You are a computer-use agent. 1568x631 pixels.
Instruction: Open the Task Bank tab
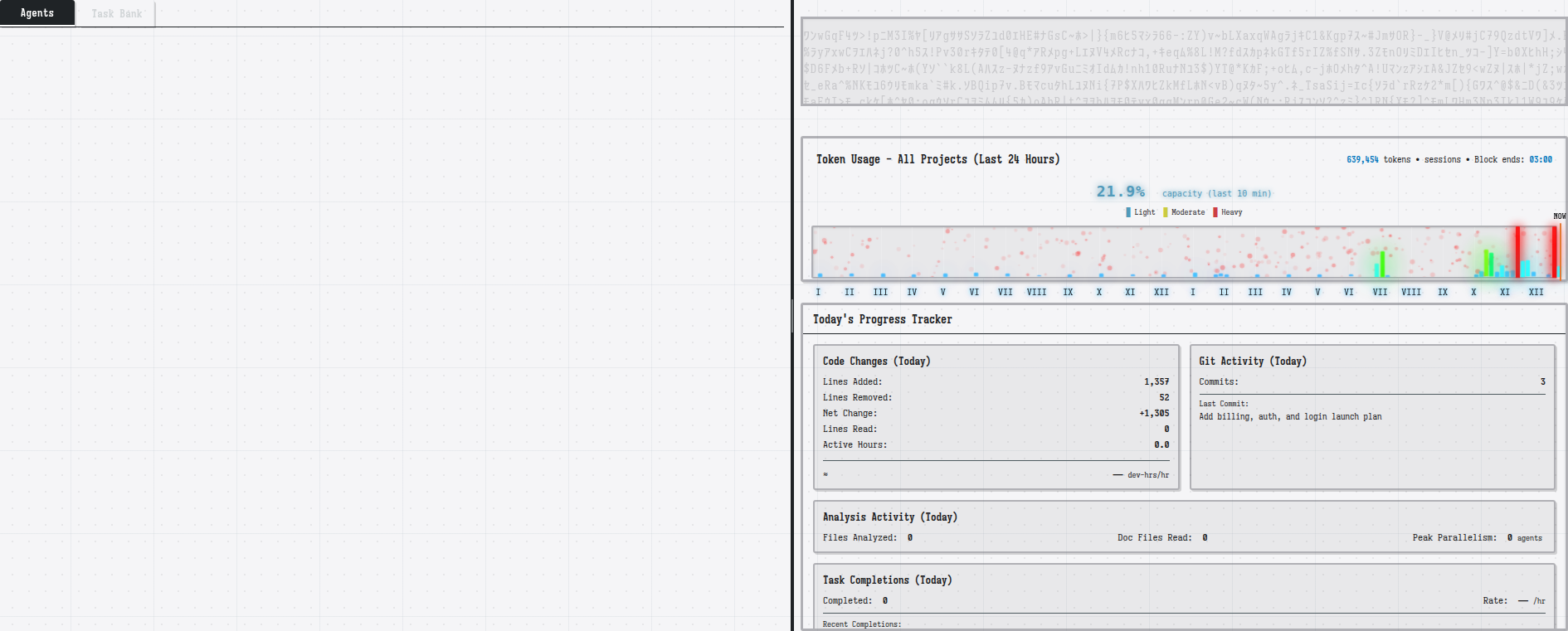pyautogui.click(x=116, y=14)
